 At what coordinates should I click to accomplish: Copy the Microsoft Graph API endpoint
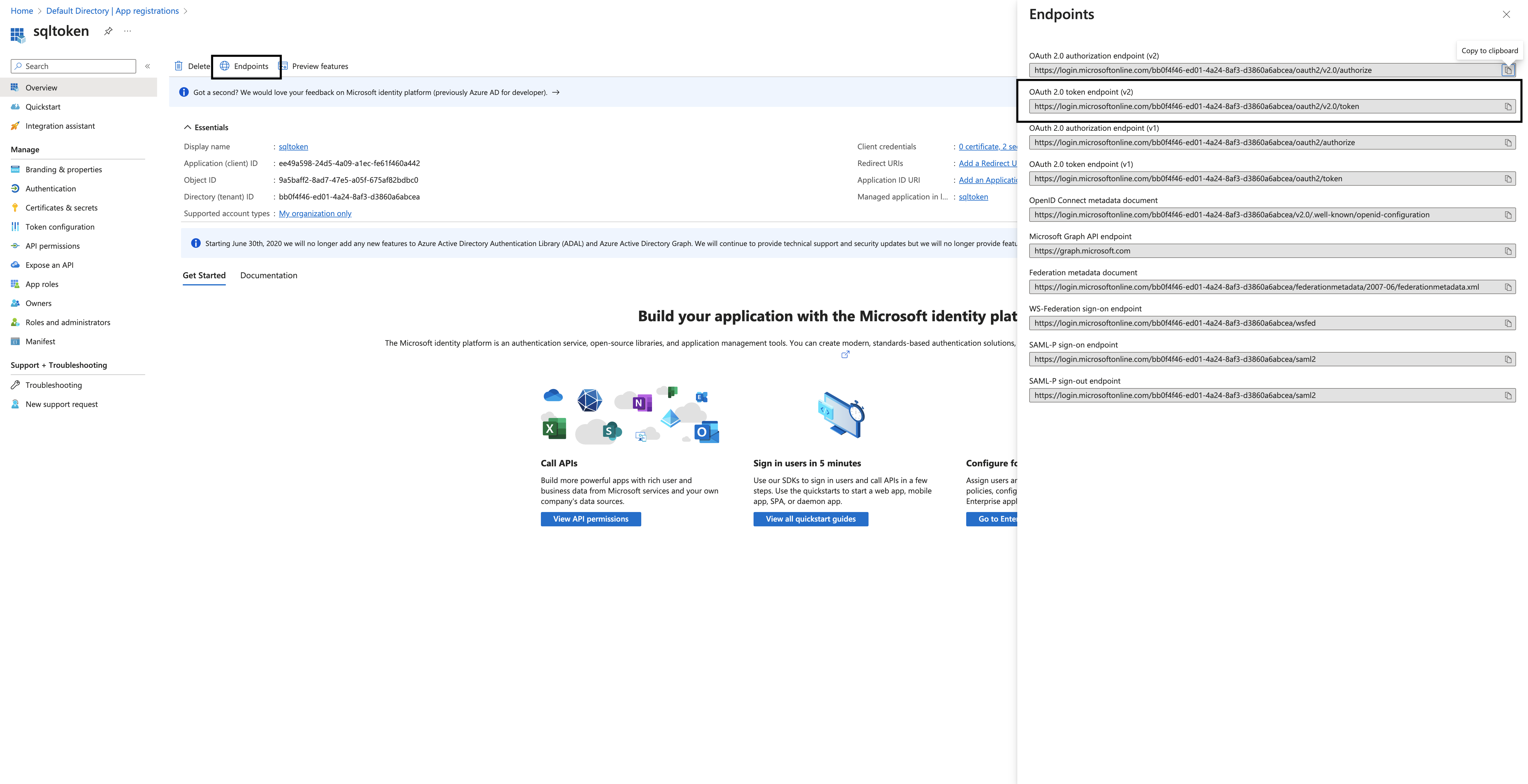(1508, 250)
